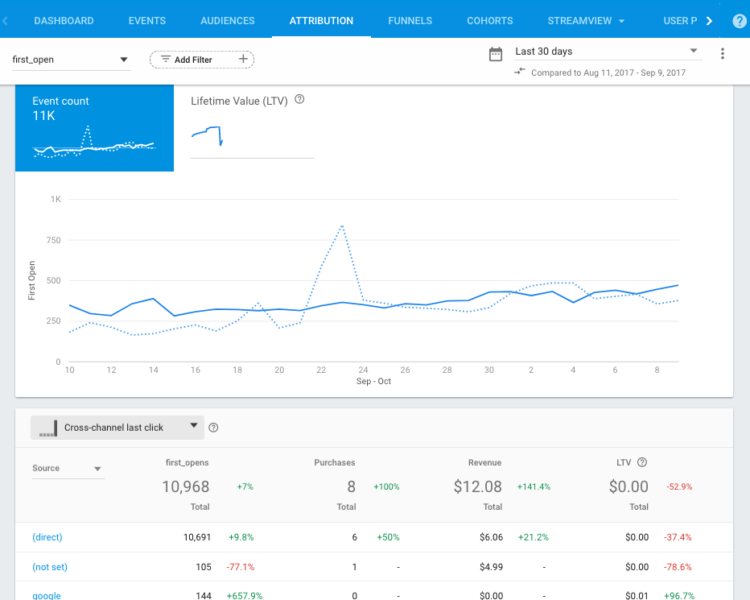Switch to the Events tab

coord(147,21)
